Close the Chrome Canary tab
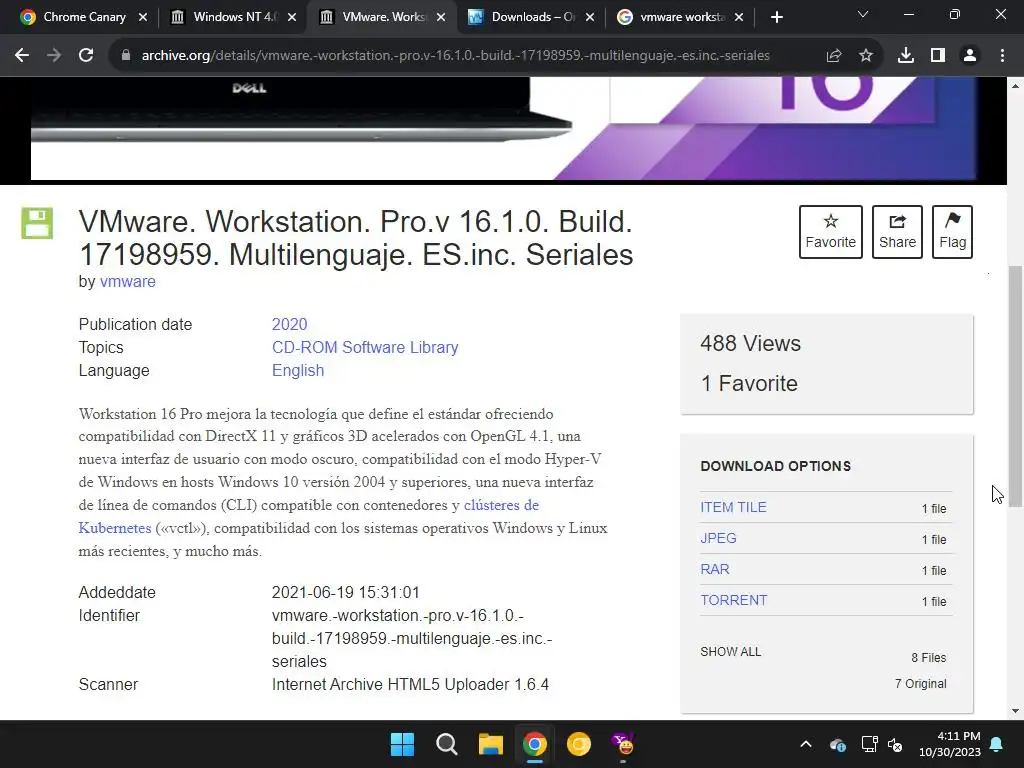 point(143,17)
